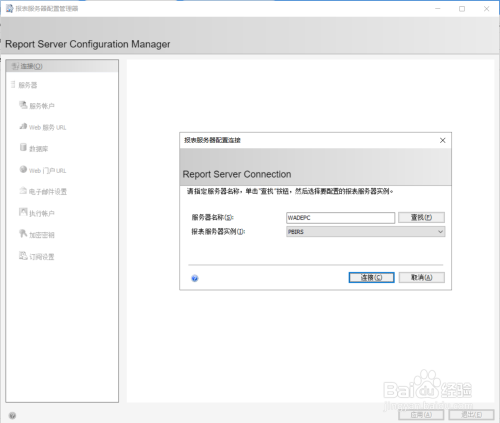Close the main 报表服务器配置管理器 window
This screenshot has height=423, width=500.
(486, 9)
